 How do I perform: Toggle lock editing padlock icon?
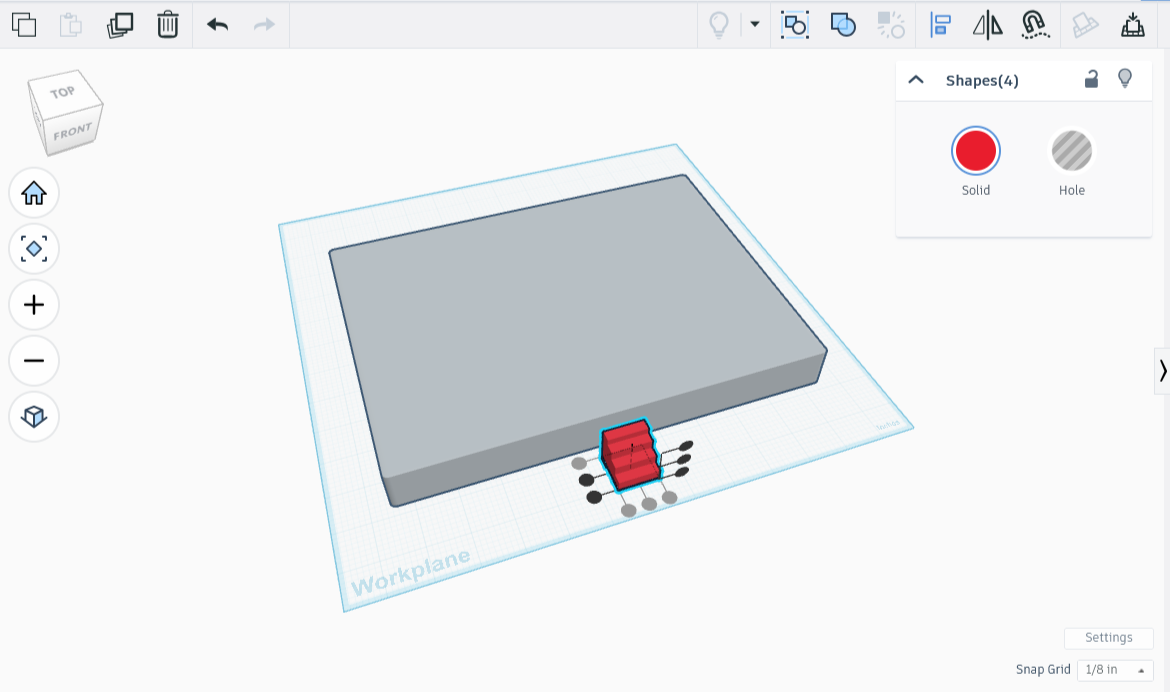point(1091,78)
